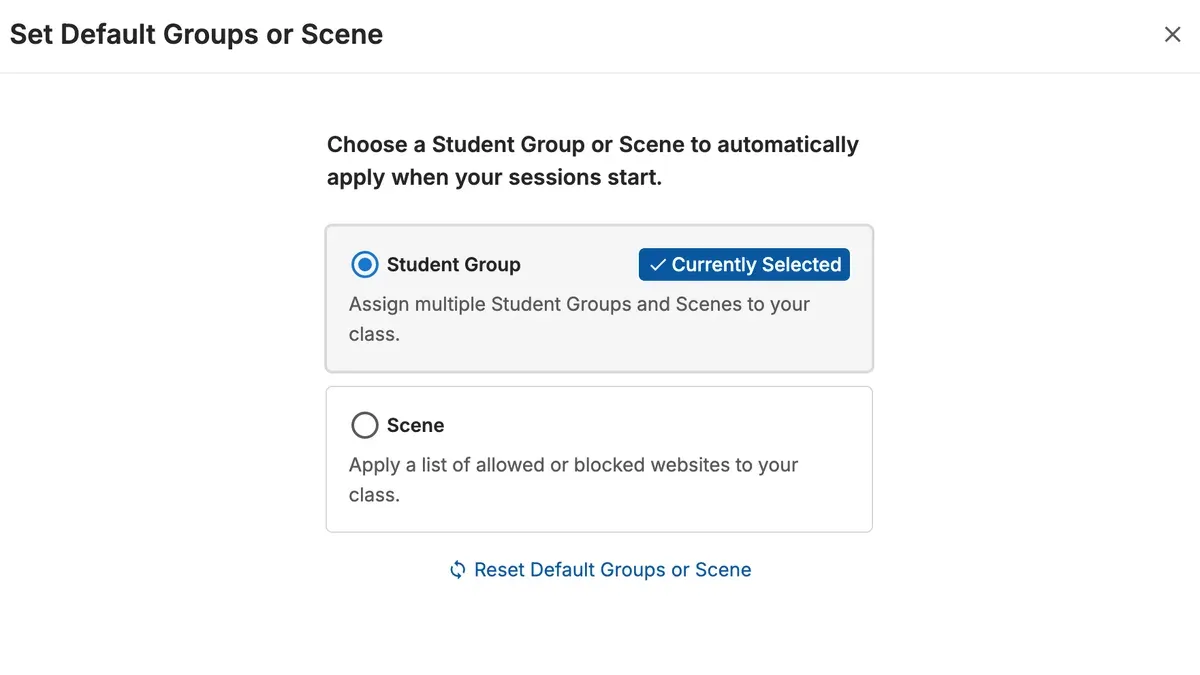This screenshot has width=1200, height=675.
Task: Select the Scene radio button
Action: click(365, 425)
